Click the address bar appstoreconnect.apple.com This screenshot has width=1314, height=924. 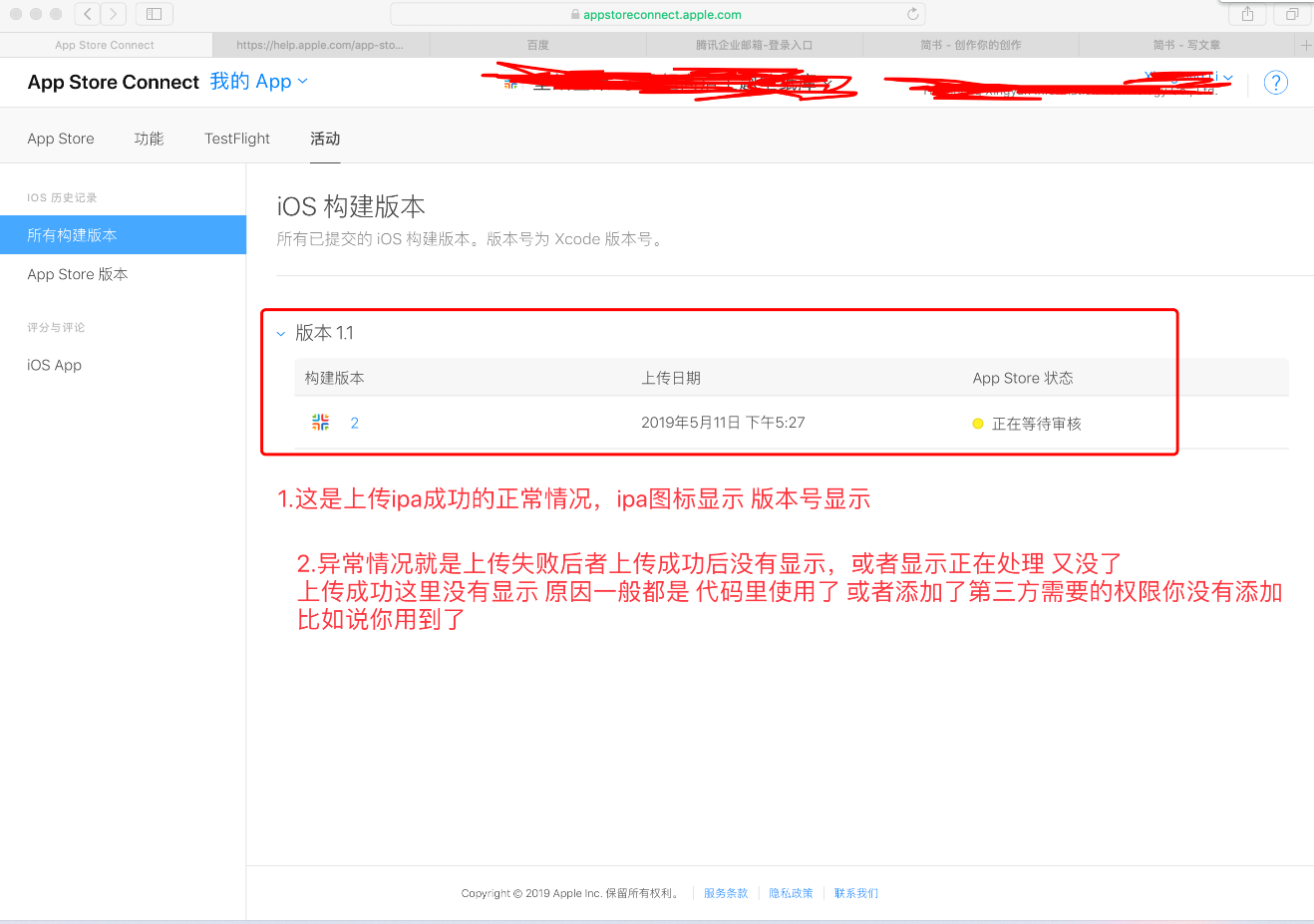tap(657, 14)
